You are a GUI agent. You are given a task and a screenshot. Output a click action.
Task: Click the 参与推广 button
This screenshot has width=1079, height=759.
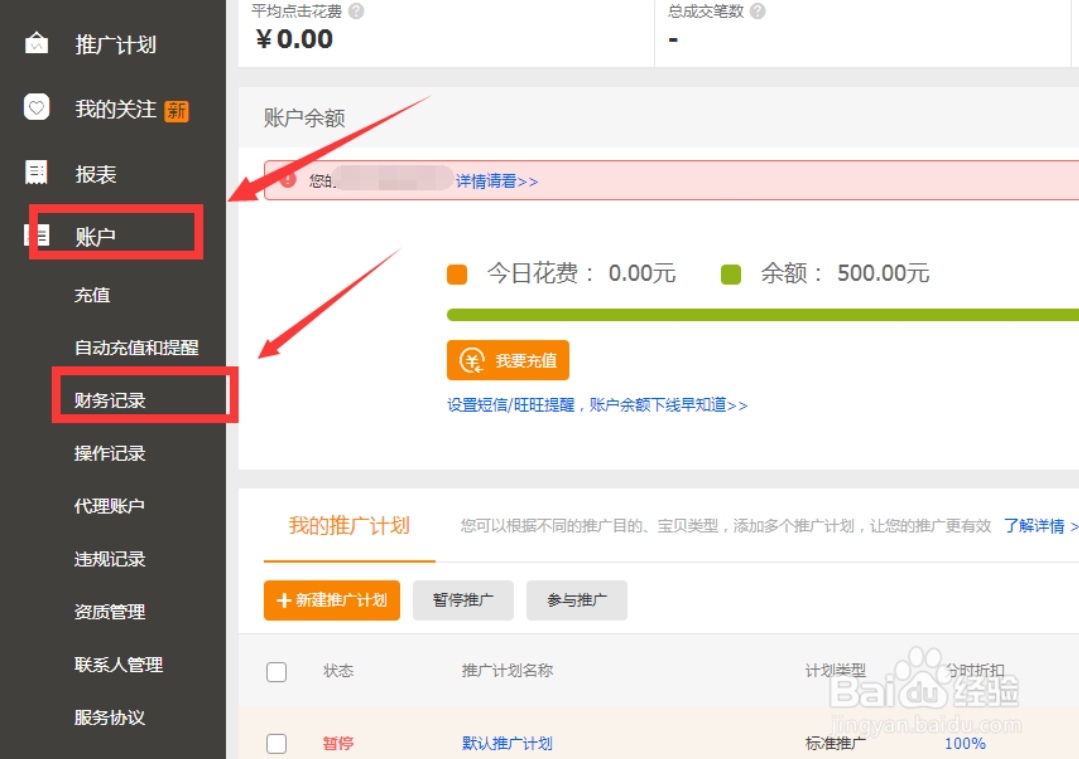[577, 600]
